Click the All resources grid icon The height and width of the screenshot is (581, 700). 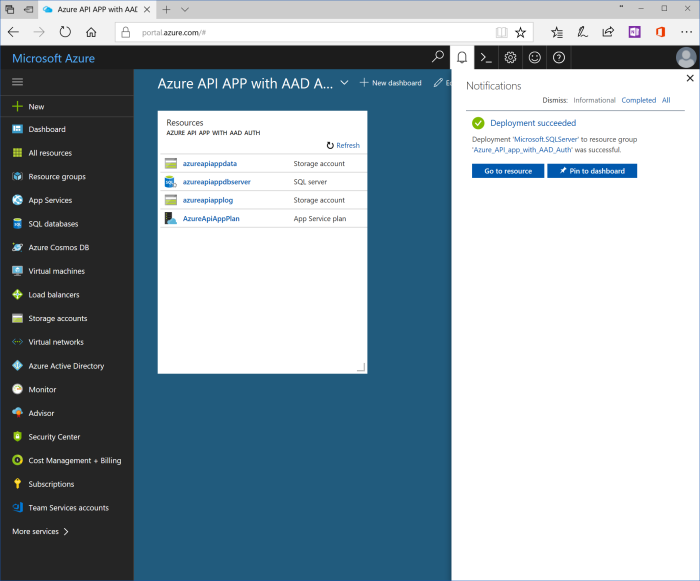[17, 153]
